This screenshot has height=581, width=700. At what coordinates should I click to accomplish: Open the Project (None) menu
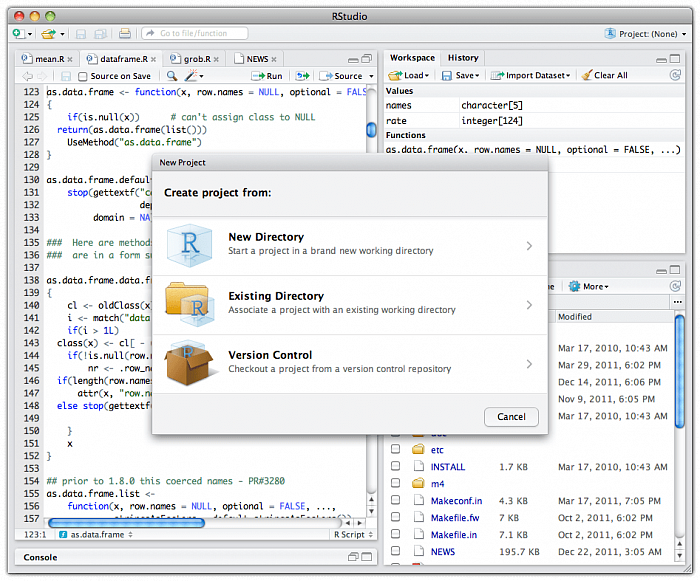coord(646,34)
